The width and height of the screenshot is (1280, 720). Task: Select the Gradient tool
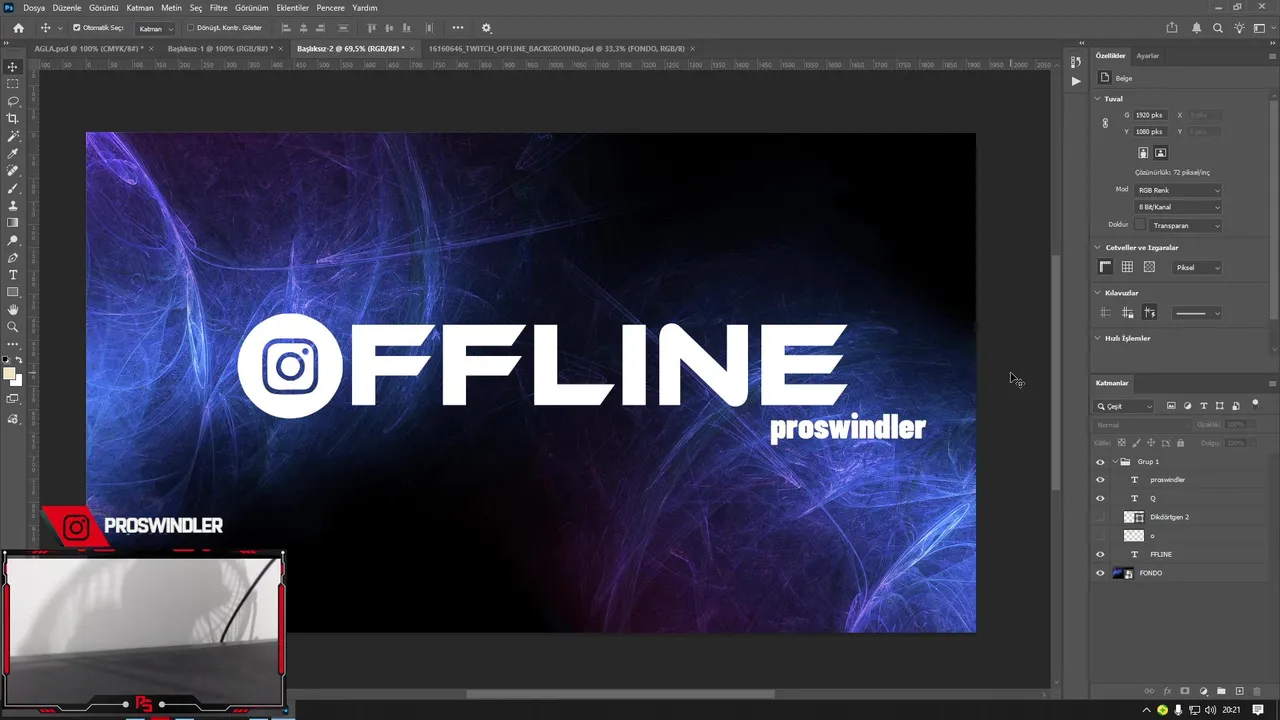tap(13, 223)
